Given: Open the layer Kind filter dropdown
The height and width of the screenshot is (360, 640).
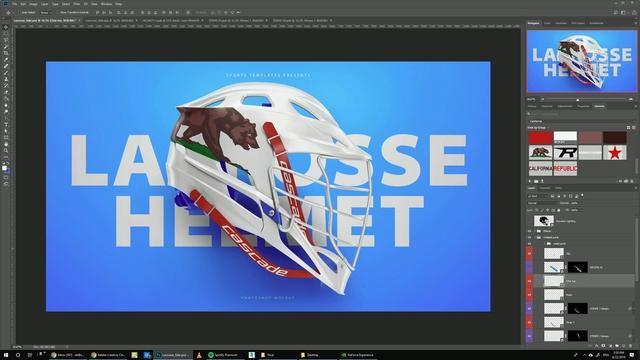Looking at the screenshot, I should tap(538, 196).
